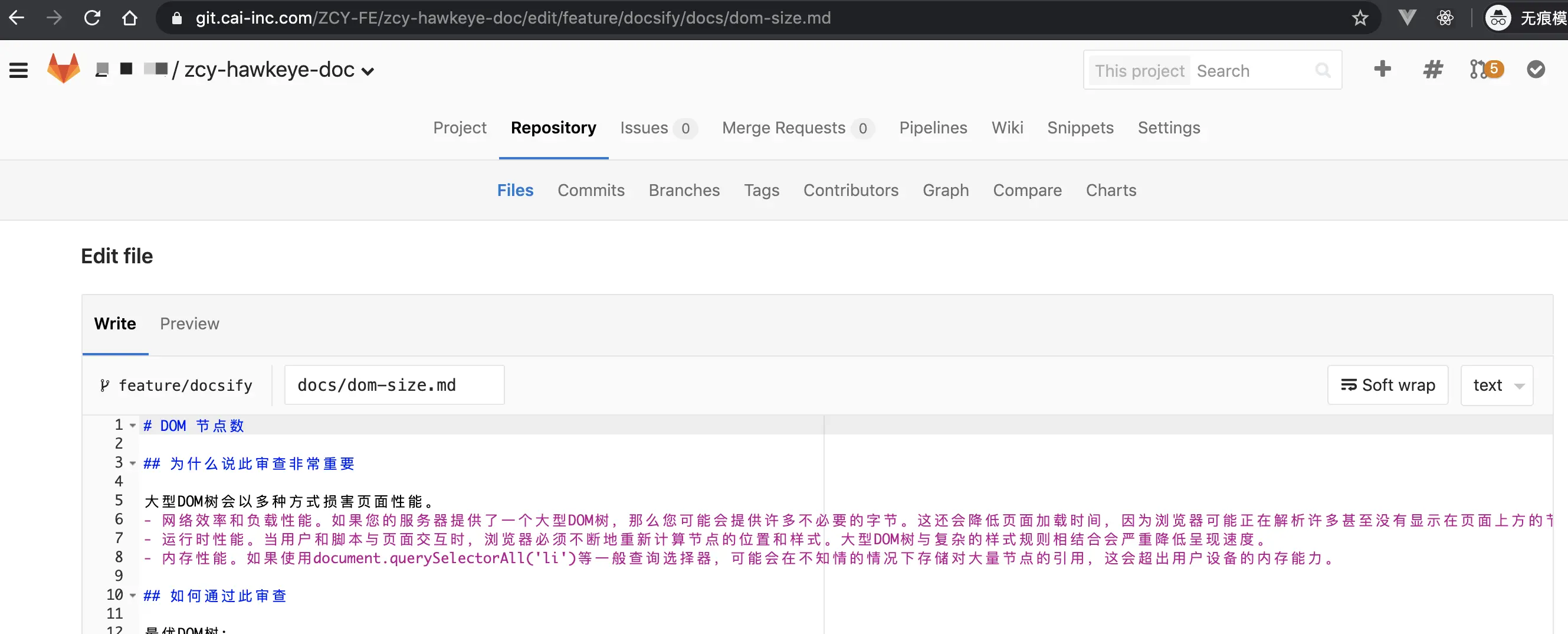
Task: Switch to the Preview tab
Action: pyautogui.click(x=189, y=324)
